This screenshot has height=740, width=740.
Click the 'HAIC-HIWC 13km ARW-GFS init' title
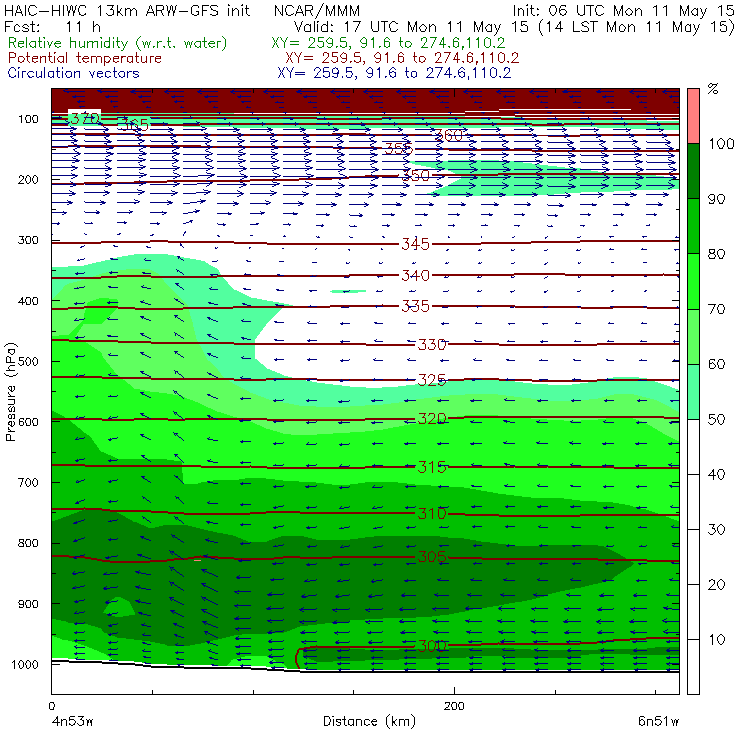(127, 11)
